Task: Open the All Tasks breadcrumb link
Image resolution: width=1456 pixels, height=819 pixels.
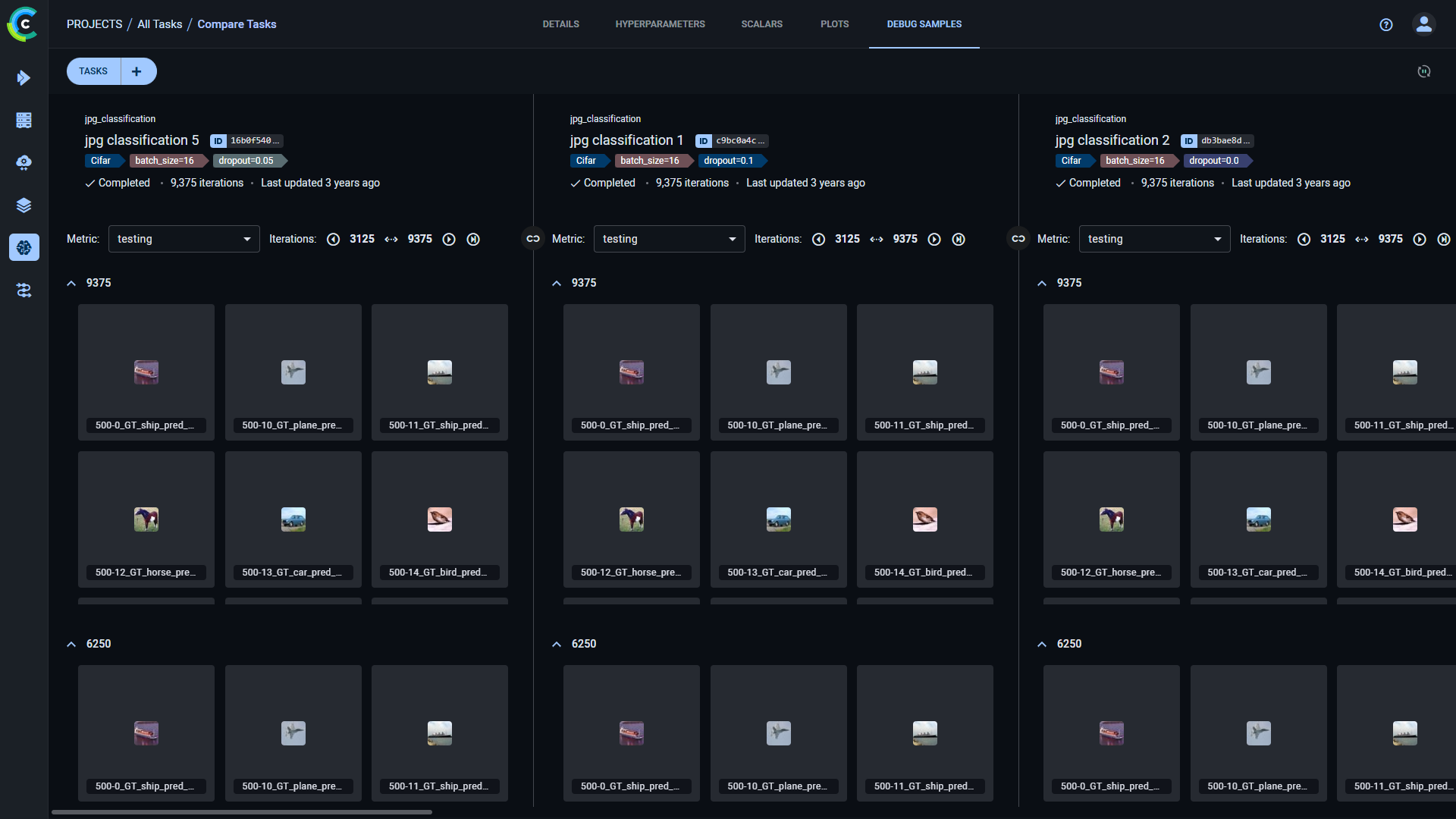Action: [159, 24]
